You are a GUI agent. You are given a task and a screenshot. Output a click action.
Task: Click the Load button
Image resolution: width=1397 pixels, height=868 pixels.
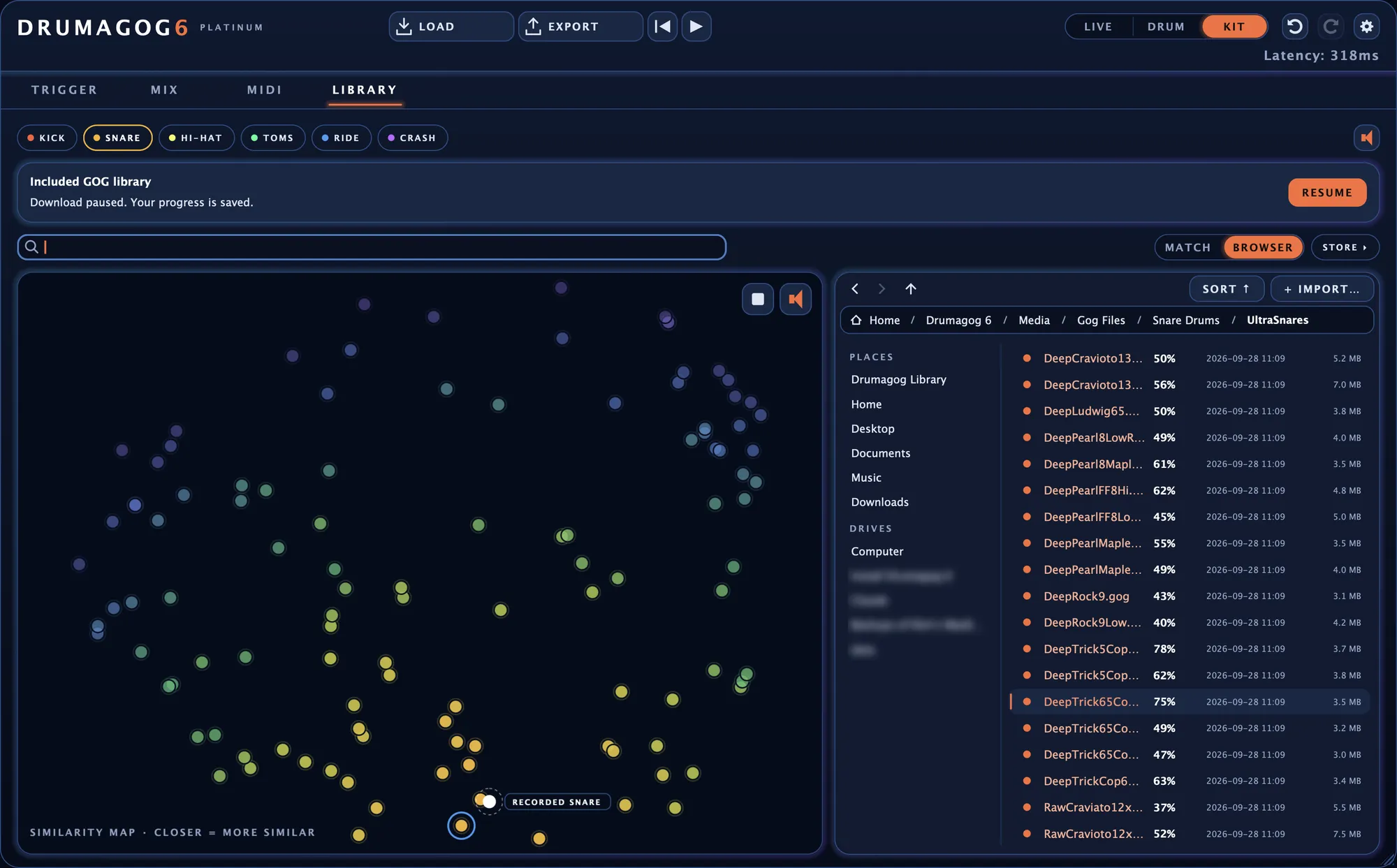point(451,27)
